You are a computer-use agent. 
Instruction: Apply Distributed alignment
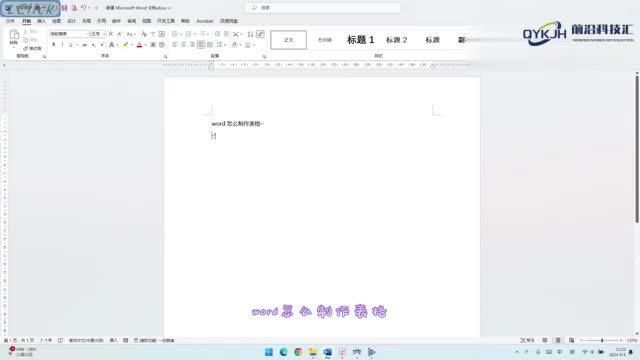[209, 44]
